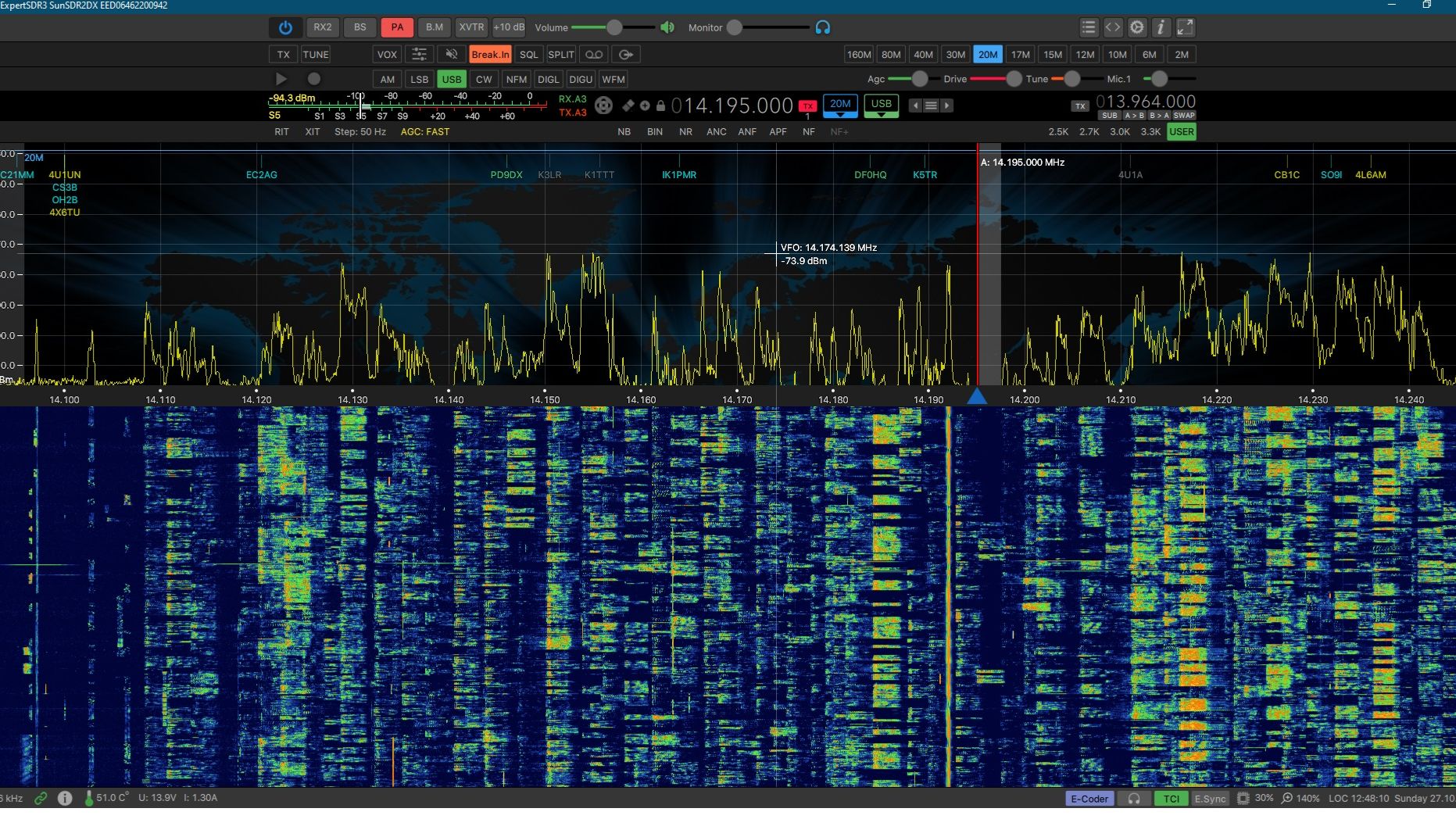Click the right arrow memory stepper
The width and height of the screenshot is (1456, 819).
[946, 106]
